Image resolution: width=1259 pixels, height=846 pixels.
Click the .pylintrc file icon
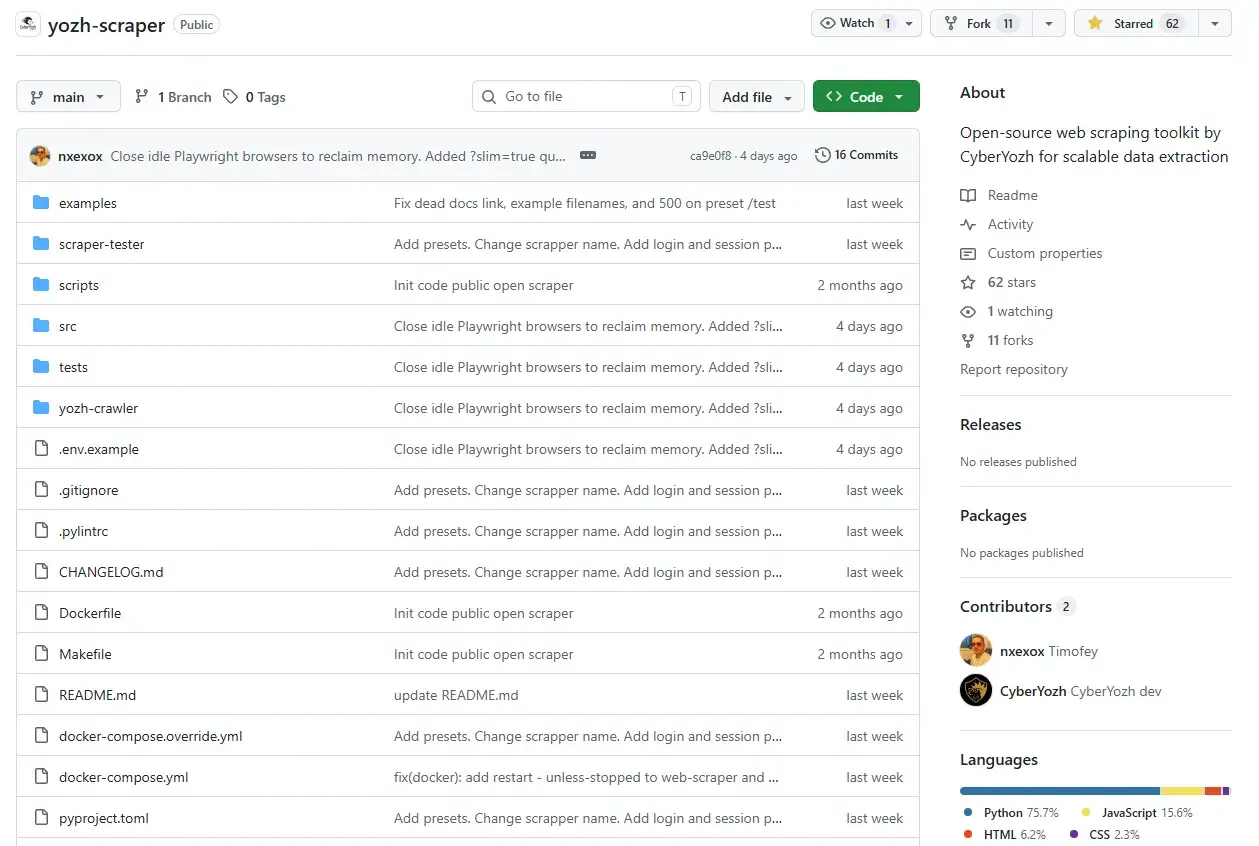point(41,531)
